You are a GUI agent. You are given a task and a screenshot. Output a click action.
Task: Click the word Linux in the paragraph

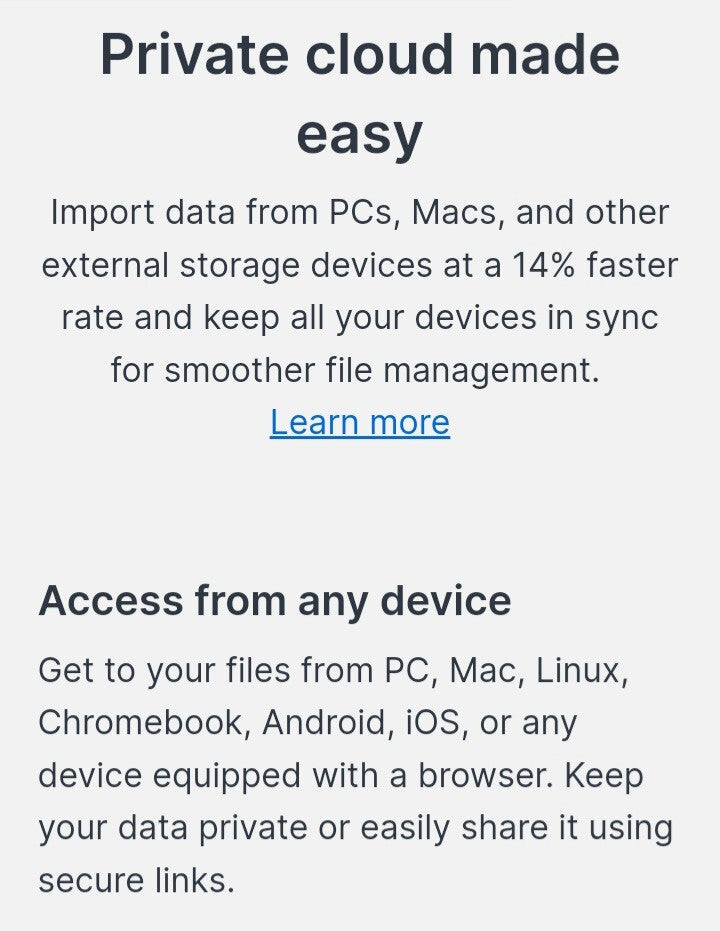582,670
